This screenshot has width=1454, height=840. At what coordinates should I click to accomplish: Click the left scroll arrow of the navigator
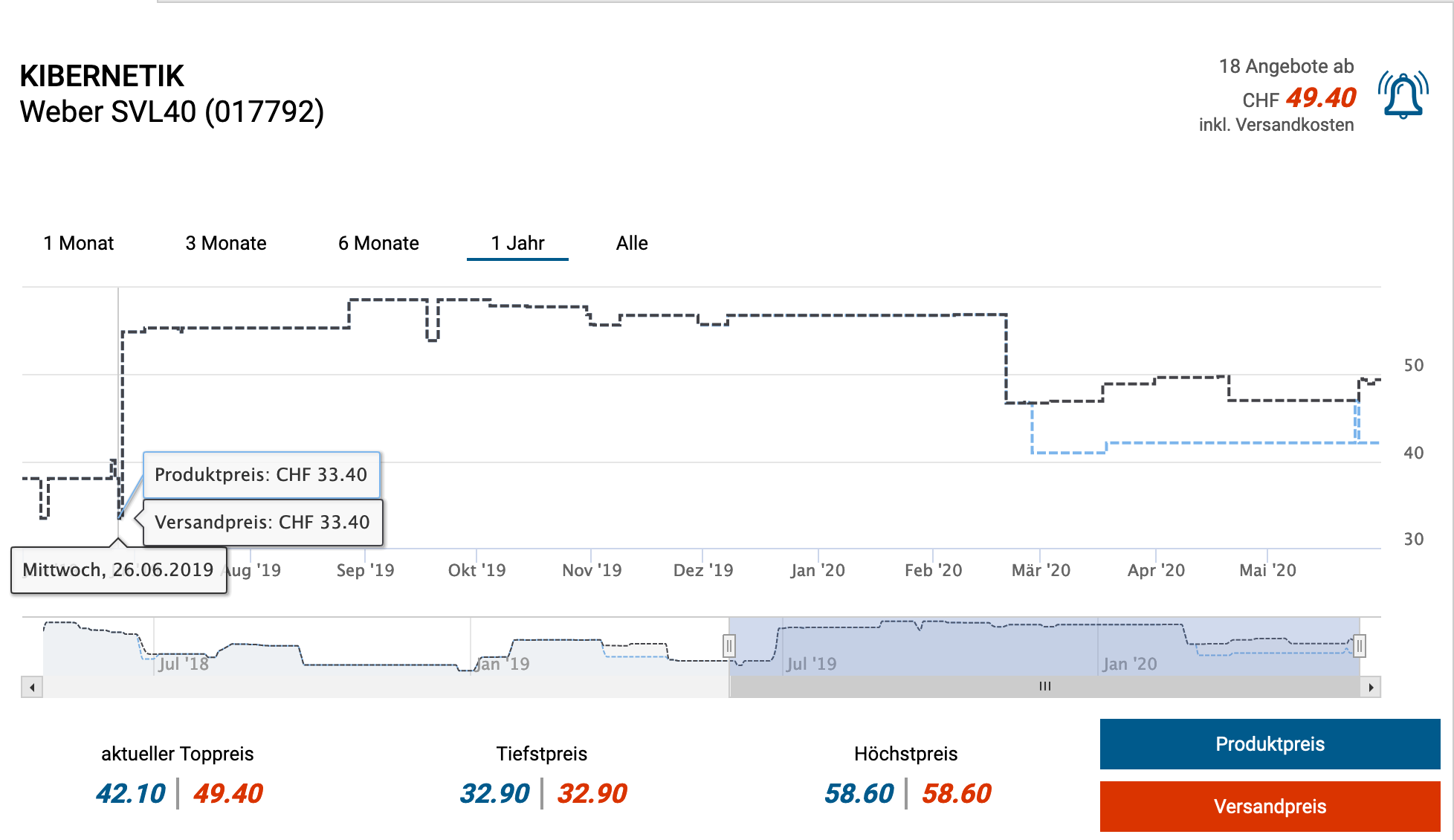click(x=32, y=687)
